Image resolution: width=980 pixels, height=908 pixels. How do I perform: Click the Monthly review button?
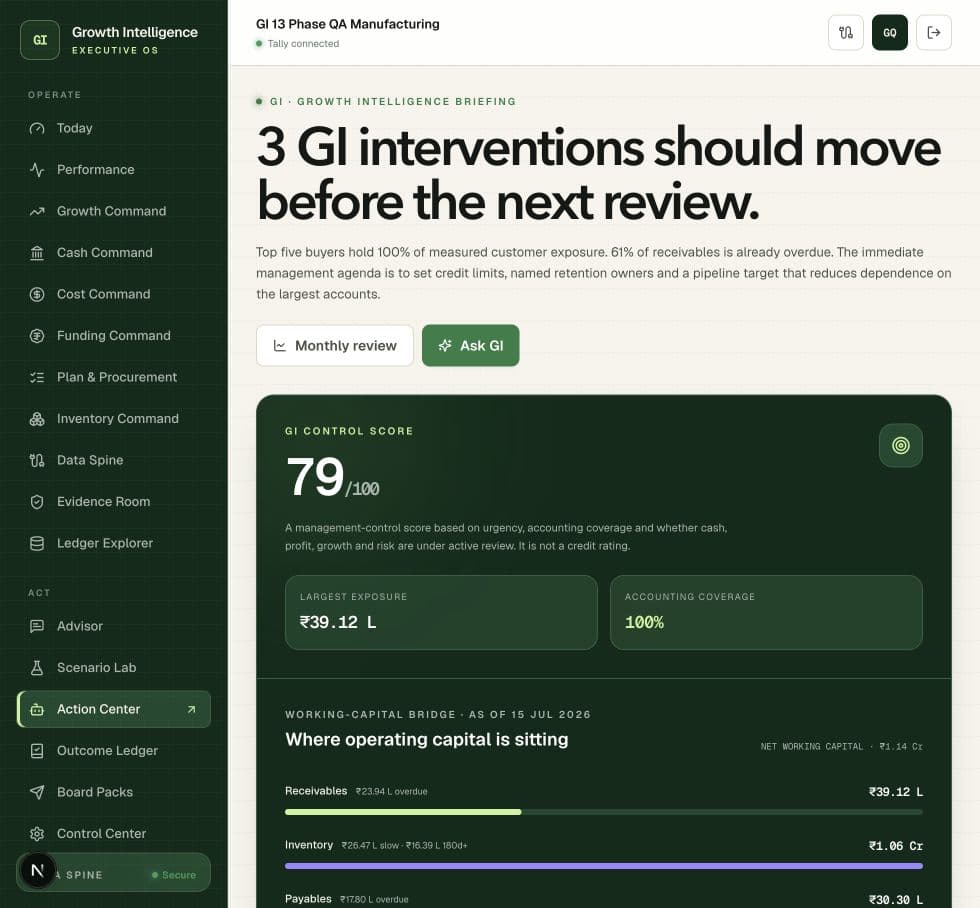click(x=335, y=346)
